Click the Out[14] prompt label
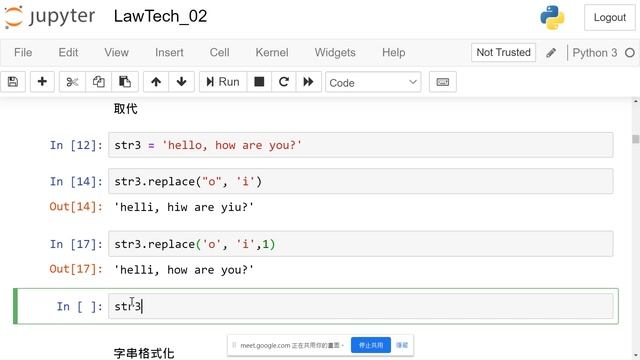This screenshot has height=360, width=640. 76,207
